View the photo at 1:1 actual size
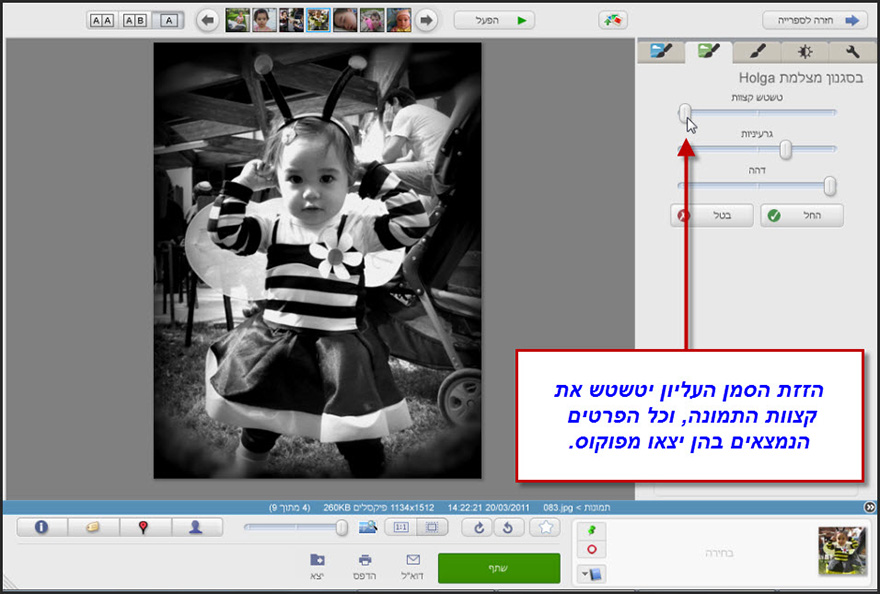This screenshot has height=594, width=880. pos(402,527)
